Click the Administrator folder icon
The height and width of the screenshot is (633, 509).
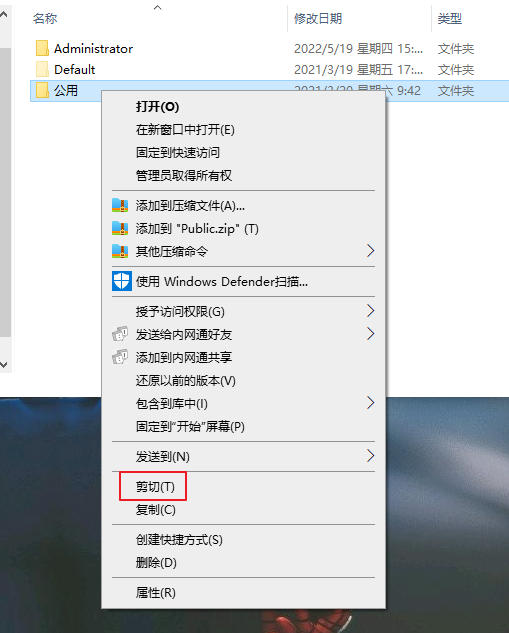coord(42,48)
